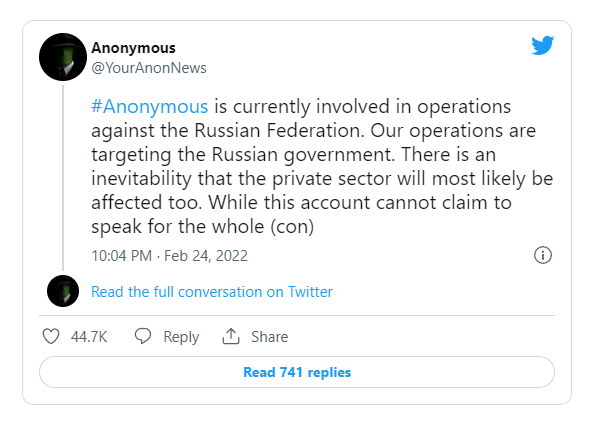Like the tweet with heart icon
This screenshot has height=424, width=599.
51,337
